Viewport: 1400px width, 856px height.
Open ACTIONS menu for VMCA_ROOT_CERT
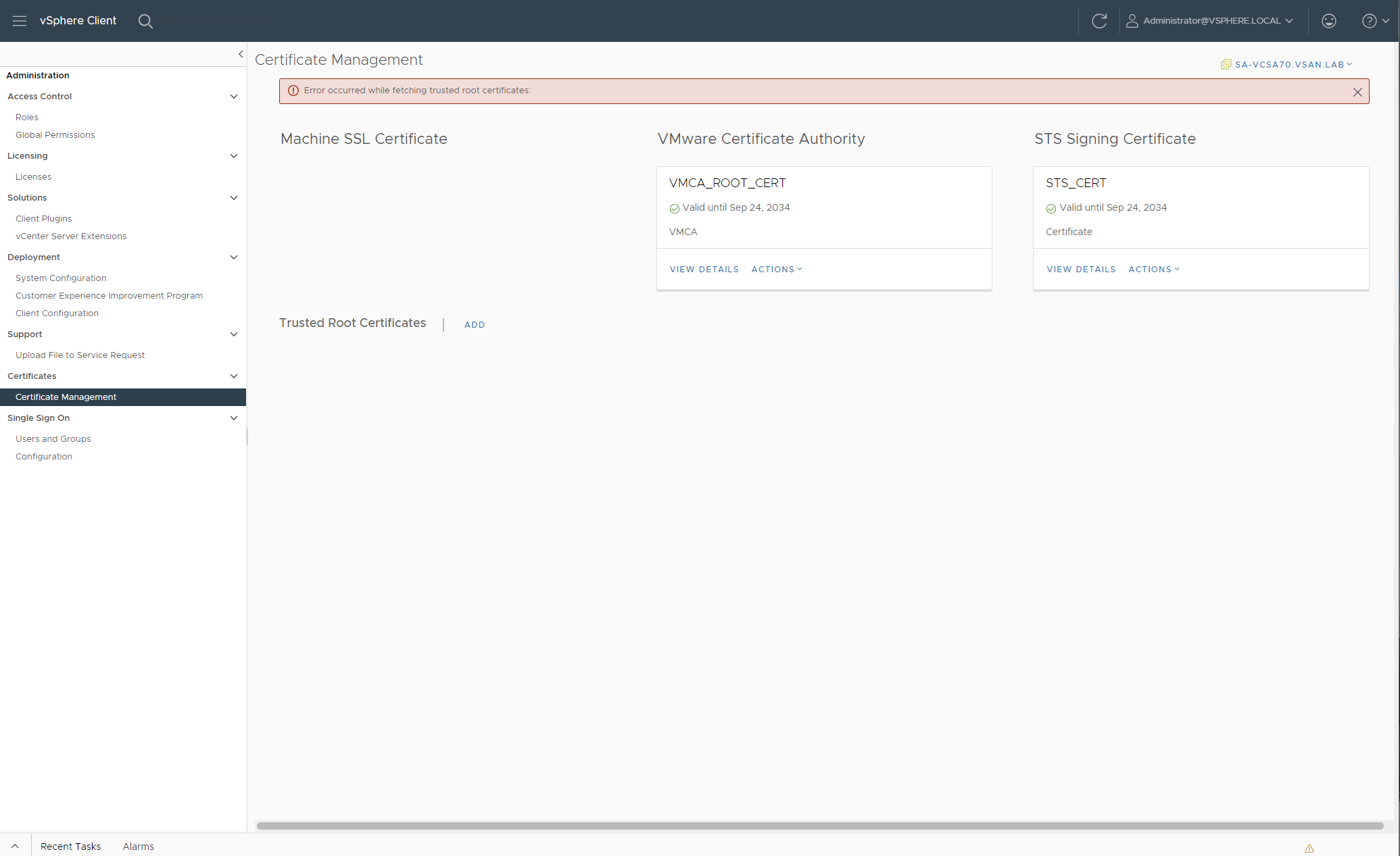(777, 270)
